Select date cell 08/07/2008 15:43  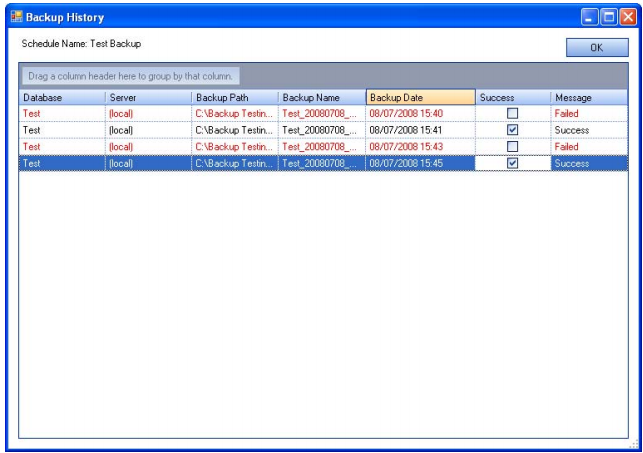[x=420, y=147]
